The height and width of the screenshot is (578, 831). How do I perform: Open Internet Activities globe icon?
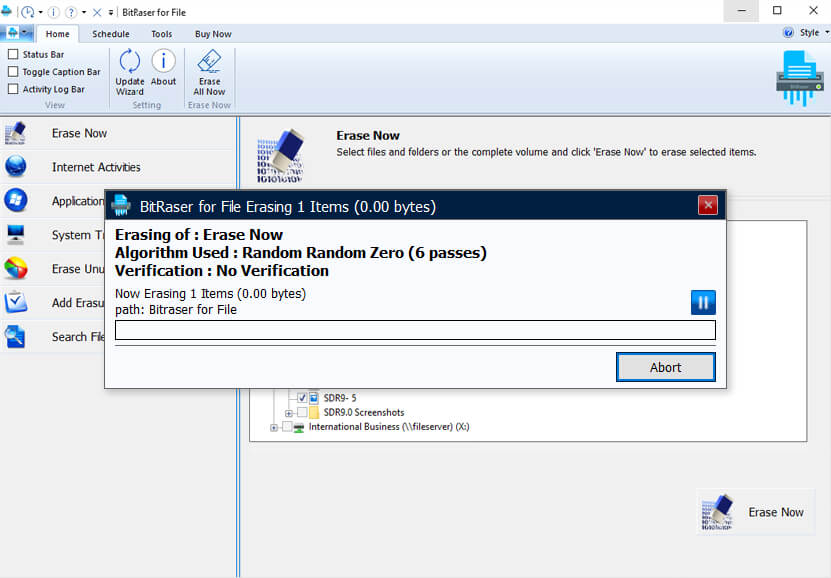coord(15,166)
